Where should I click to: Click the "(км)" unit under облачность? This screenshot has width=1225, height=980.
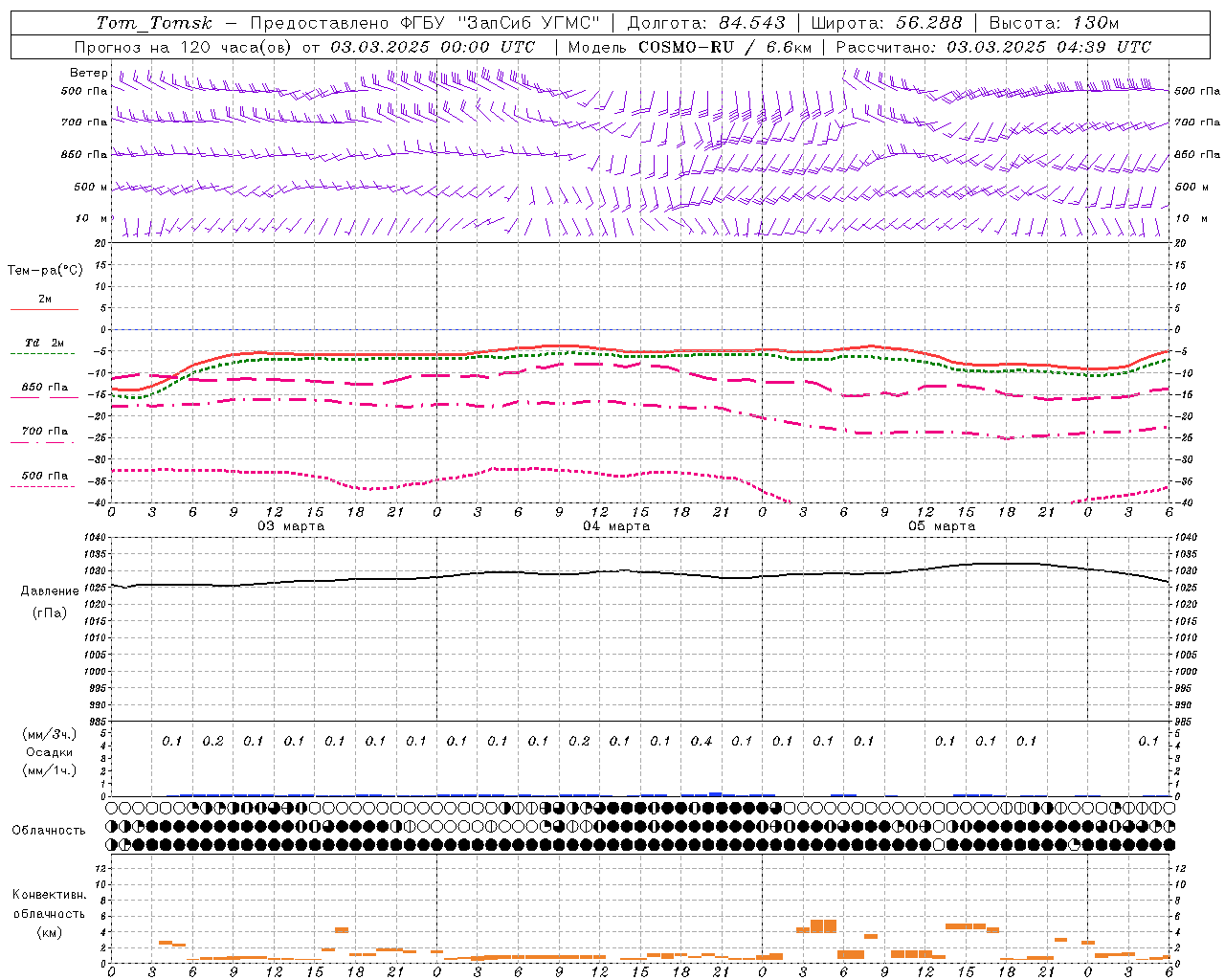(x=50, y=932)
